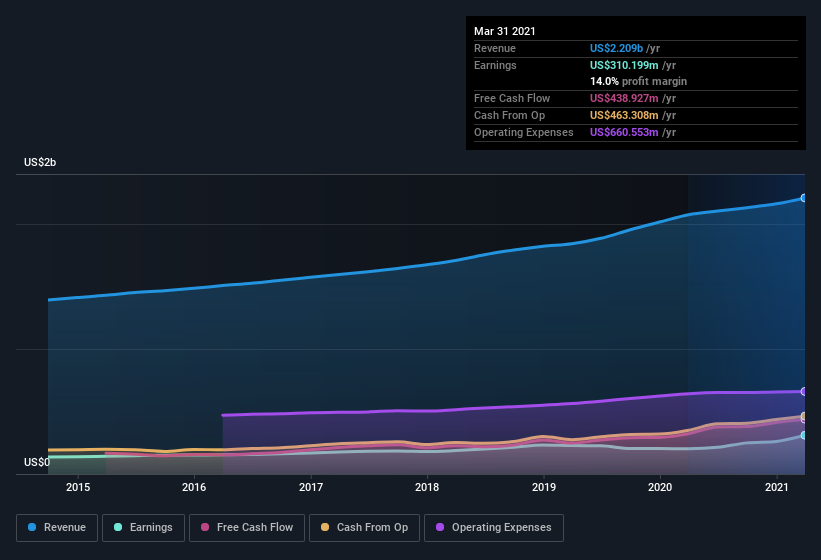Click the 2018 x-axis label

[427, 487]
